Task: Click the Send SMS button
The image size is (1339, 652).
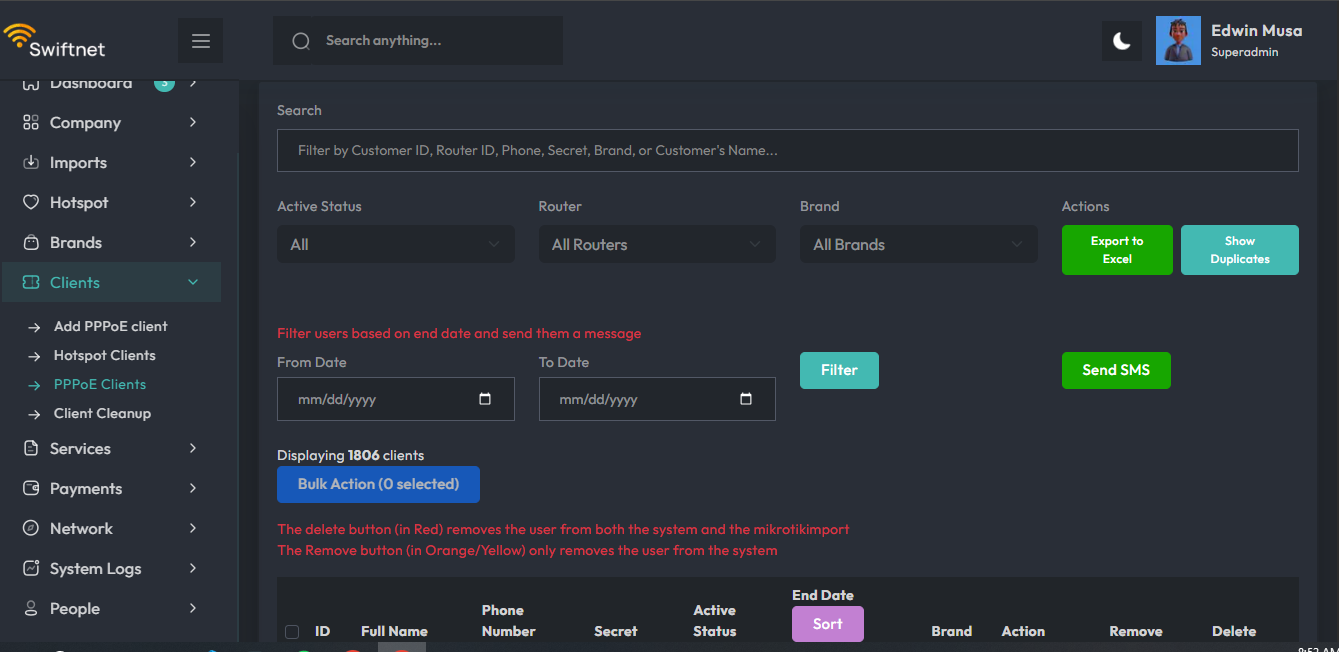Action: [x=1116, y=370]
